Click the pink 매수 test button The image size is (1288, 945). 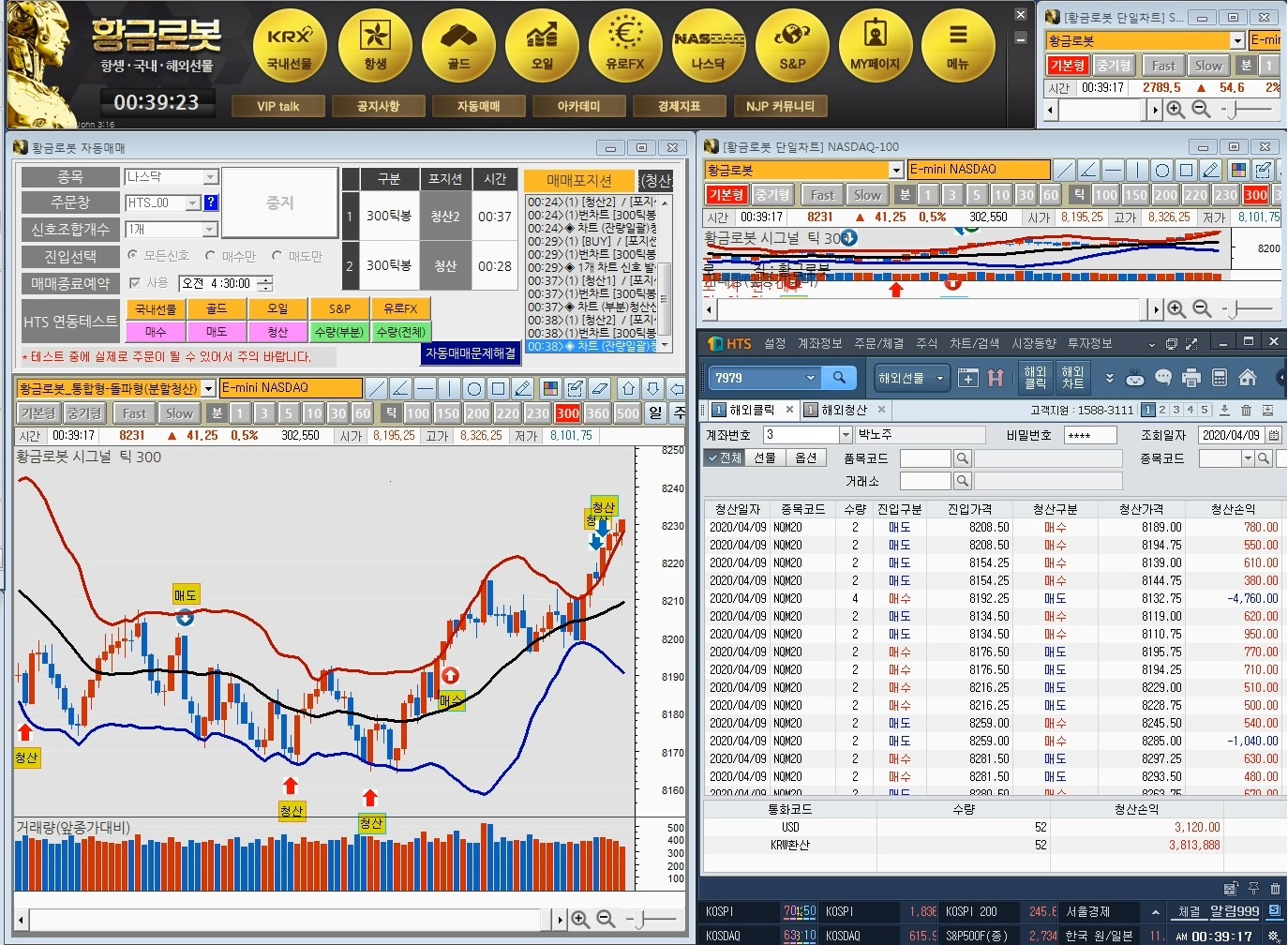tap(156, 332)
